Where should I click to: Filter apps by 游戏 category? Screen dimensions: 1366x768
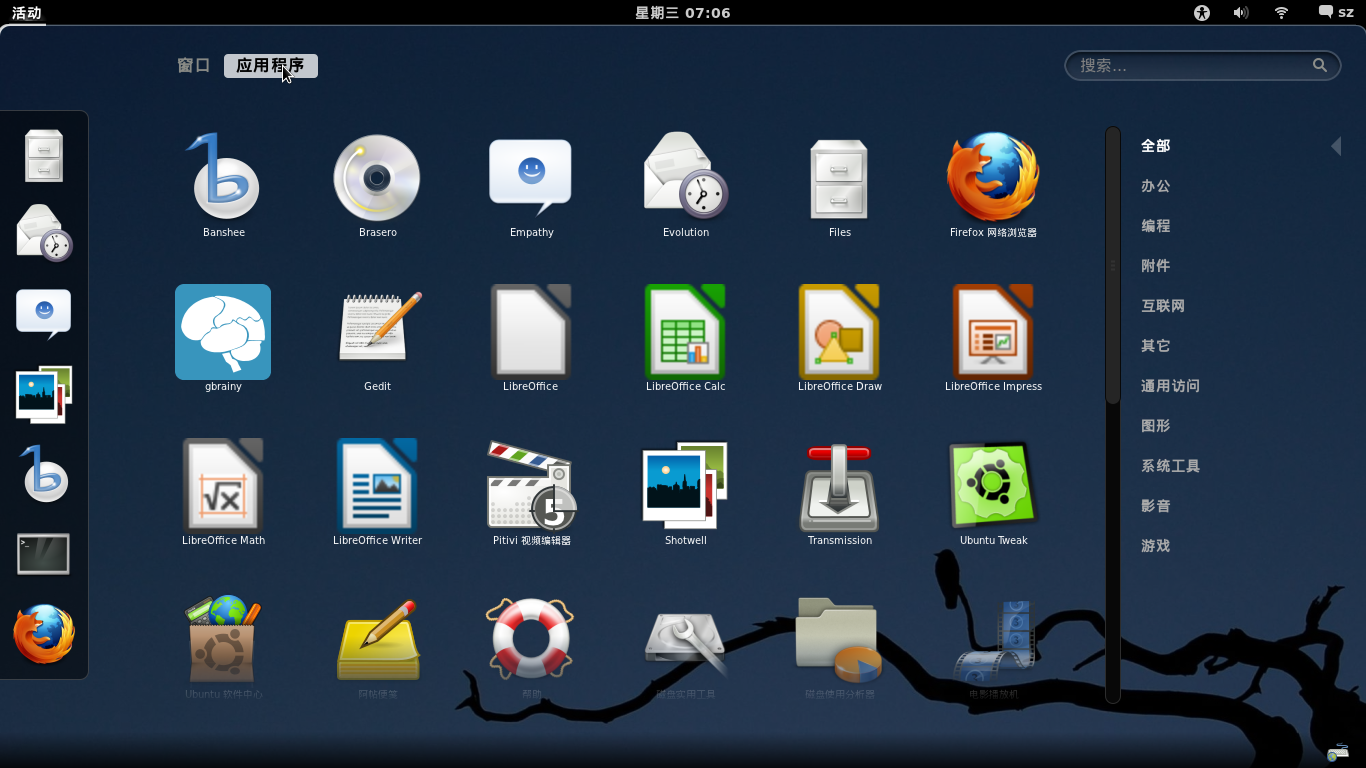(1156, 546)
